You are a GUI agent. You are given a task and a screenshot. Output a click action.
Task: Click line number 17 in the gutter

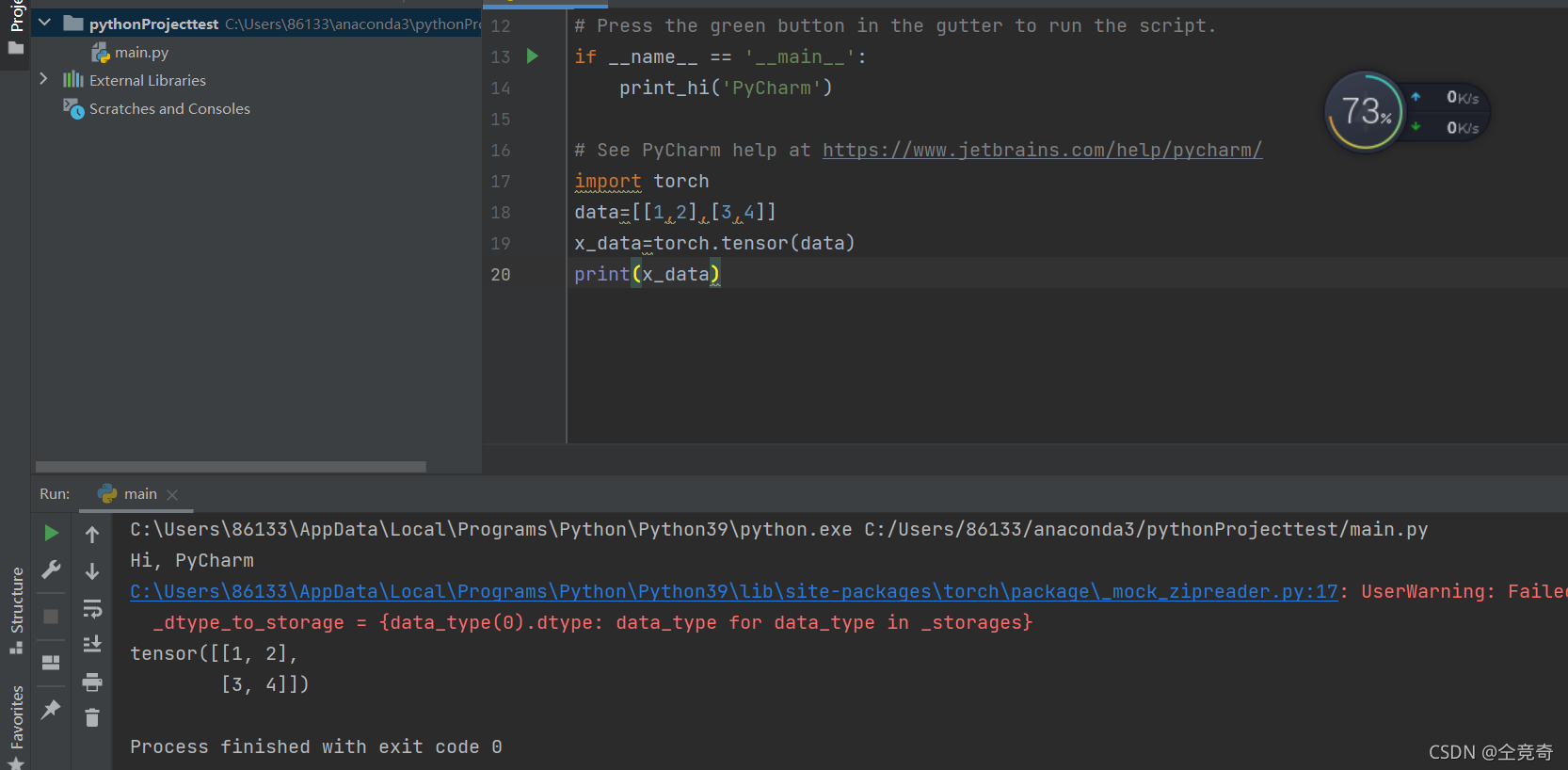coord(501,182)
